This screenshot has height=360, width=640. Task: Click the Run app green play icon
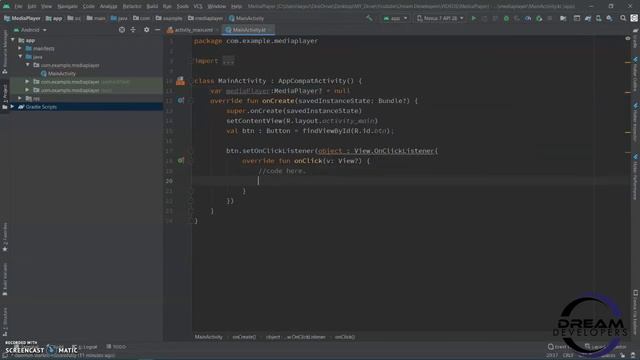click(473, 18)
